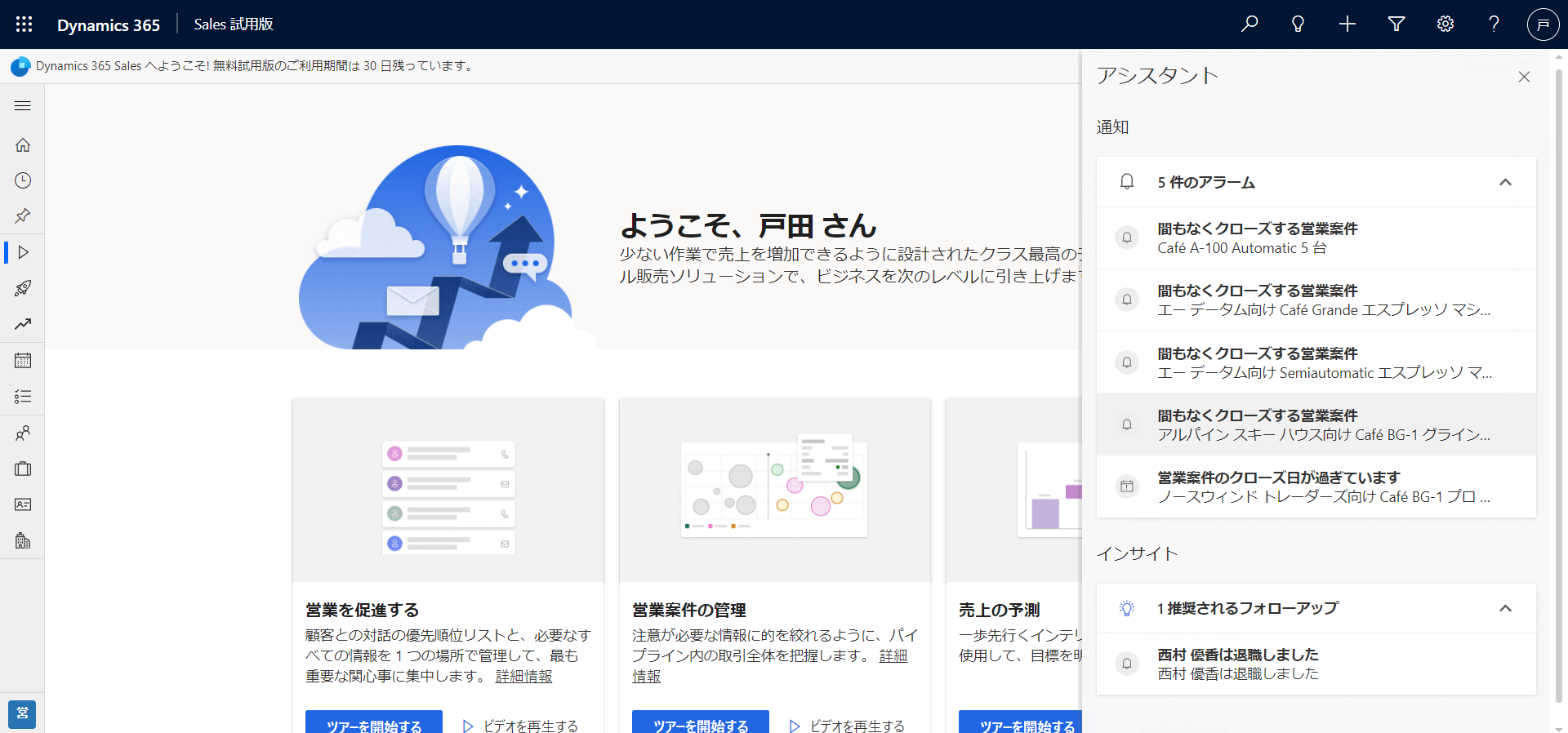Open the trending arrow dashboard icon
Screen dimensions: 1568x733
click(x=23, y=324)
